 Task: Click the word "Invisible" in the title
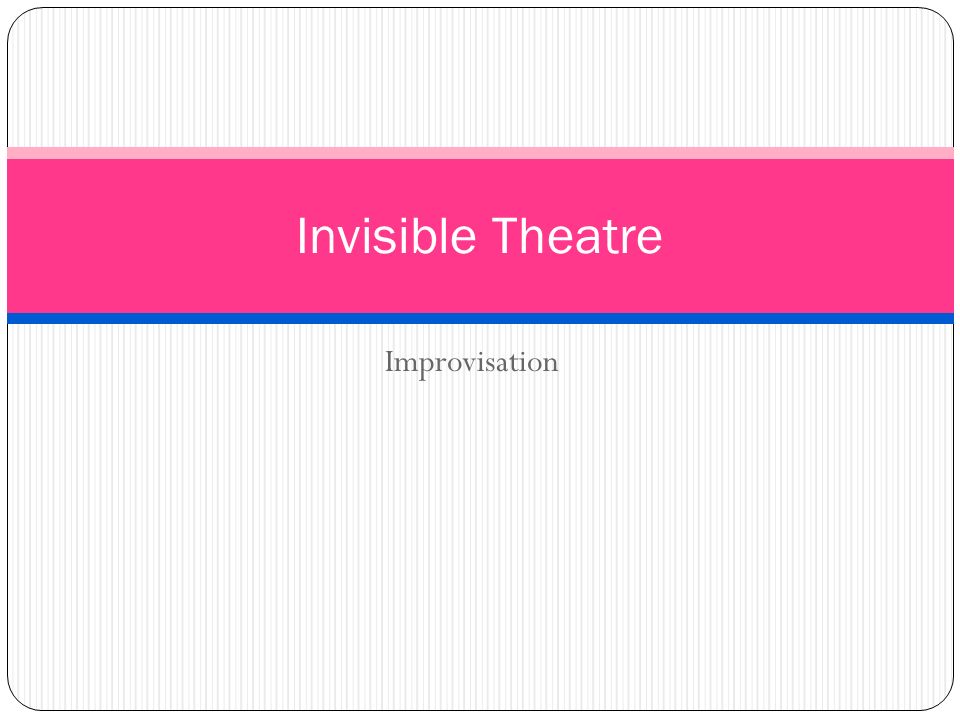[x=386, y=236]
